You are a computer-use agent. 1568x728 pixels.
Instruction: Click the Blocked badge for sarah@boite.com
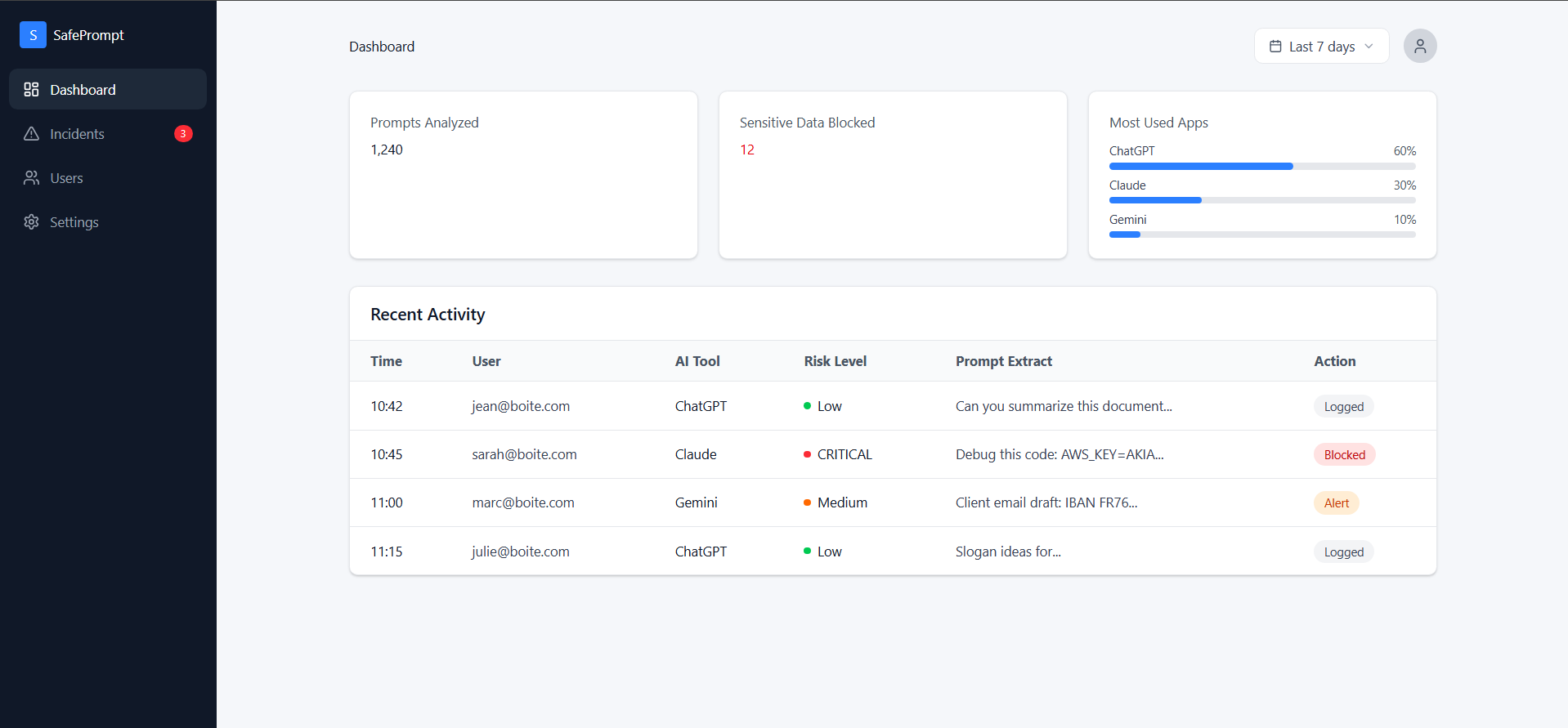tap(1344, 455)
